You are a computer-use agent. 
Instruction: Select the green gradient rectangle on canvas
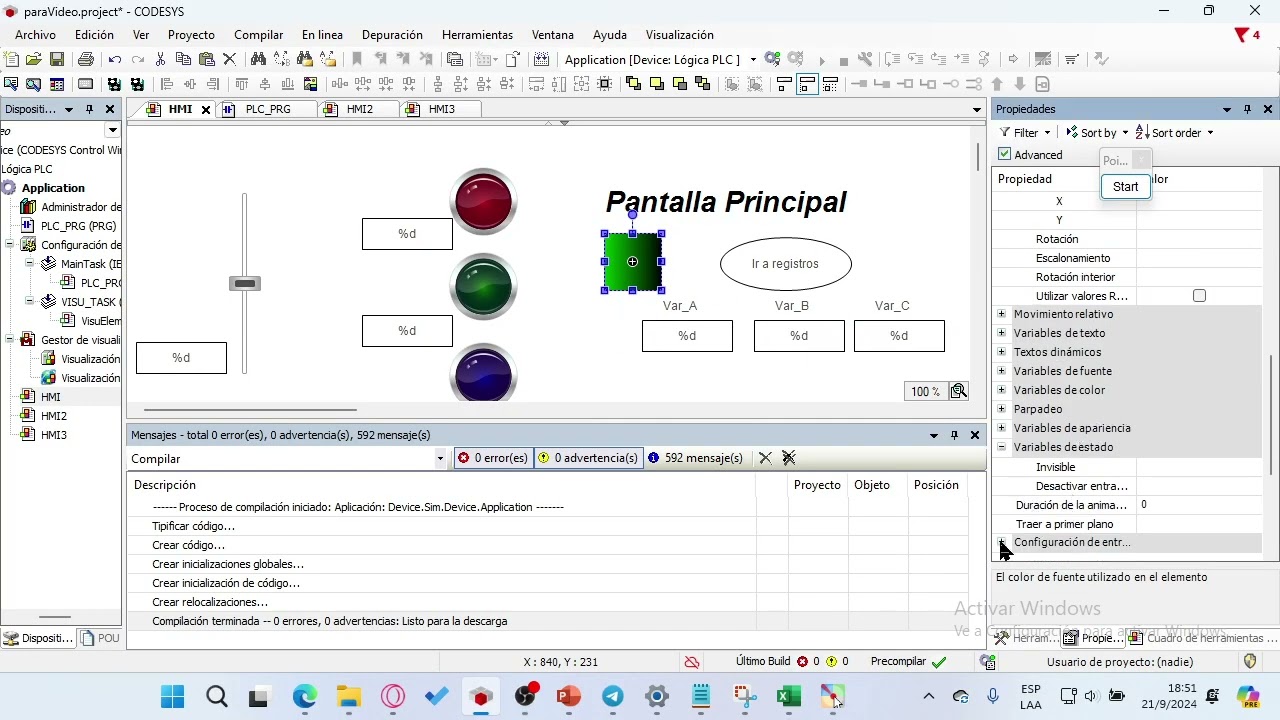[633, 262]
